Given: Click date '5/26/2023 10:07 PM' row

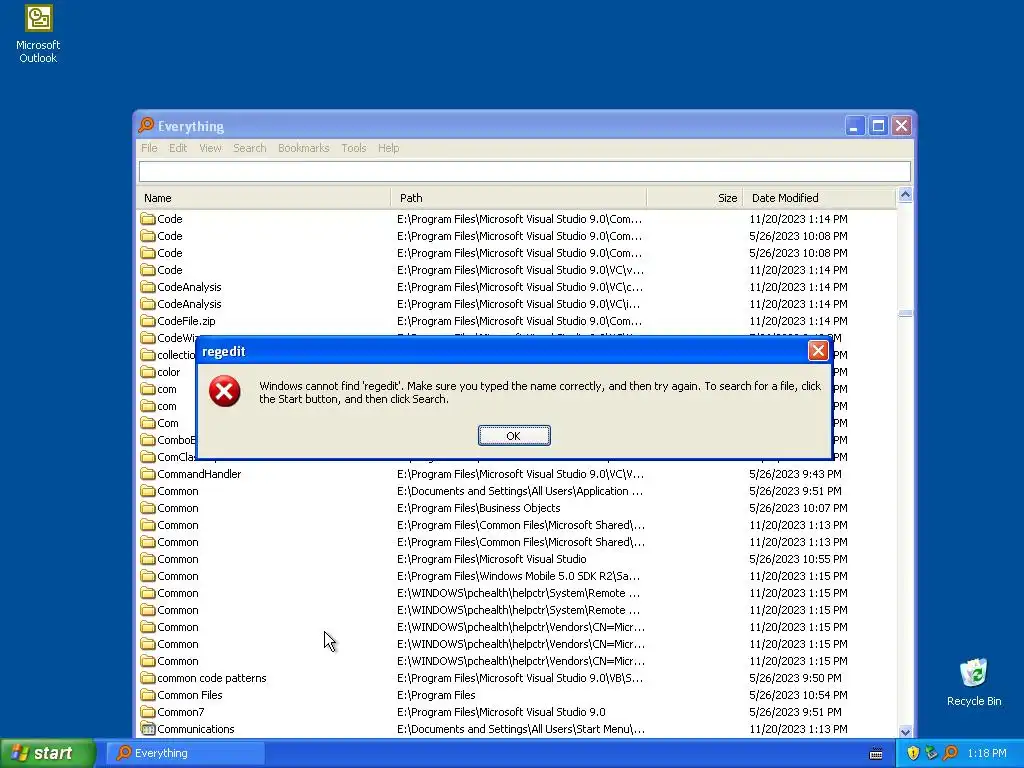Looking at the screenshot, I should pos(798,507).
